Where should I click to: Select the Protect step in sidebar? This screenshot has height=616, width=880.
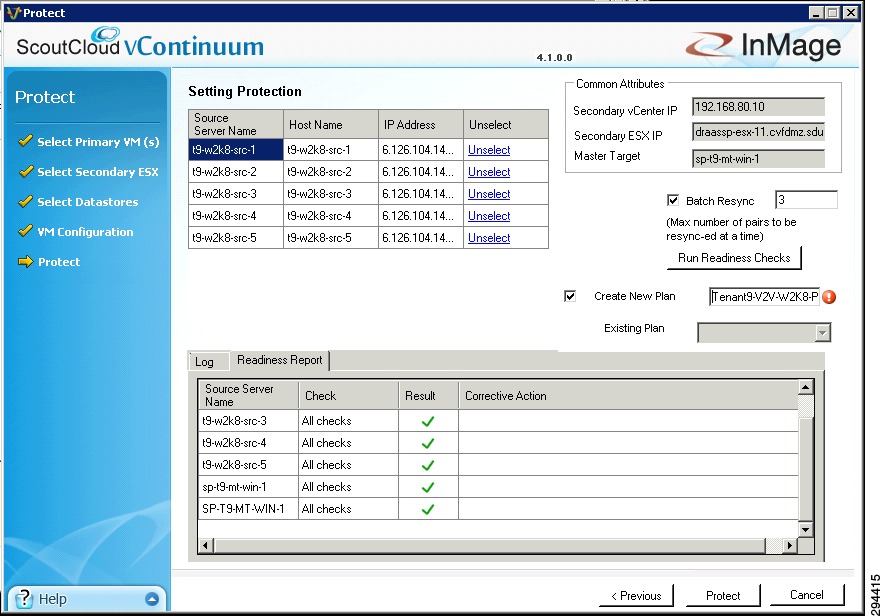coord(59,261)
